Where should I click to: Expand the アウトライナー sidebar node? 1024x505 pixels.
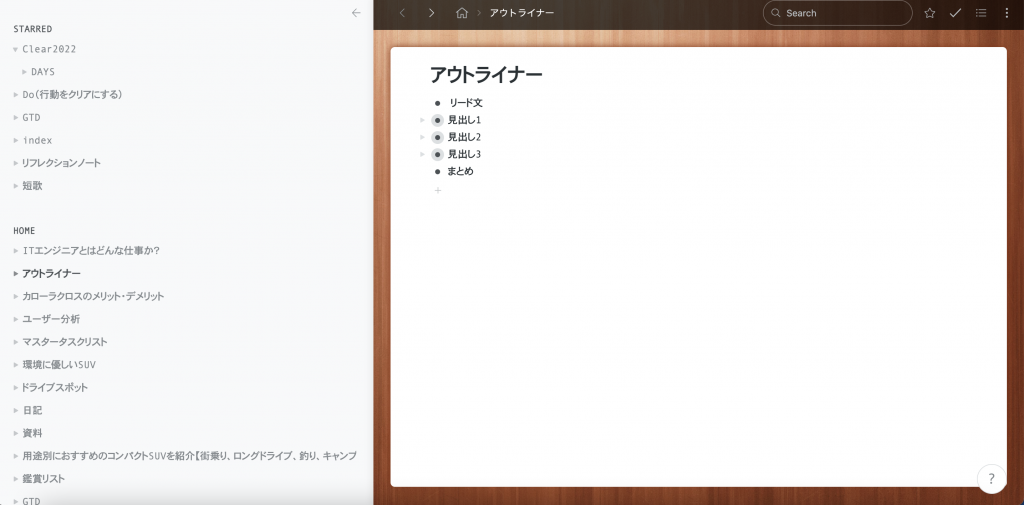[x=16, y=273]
